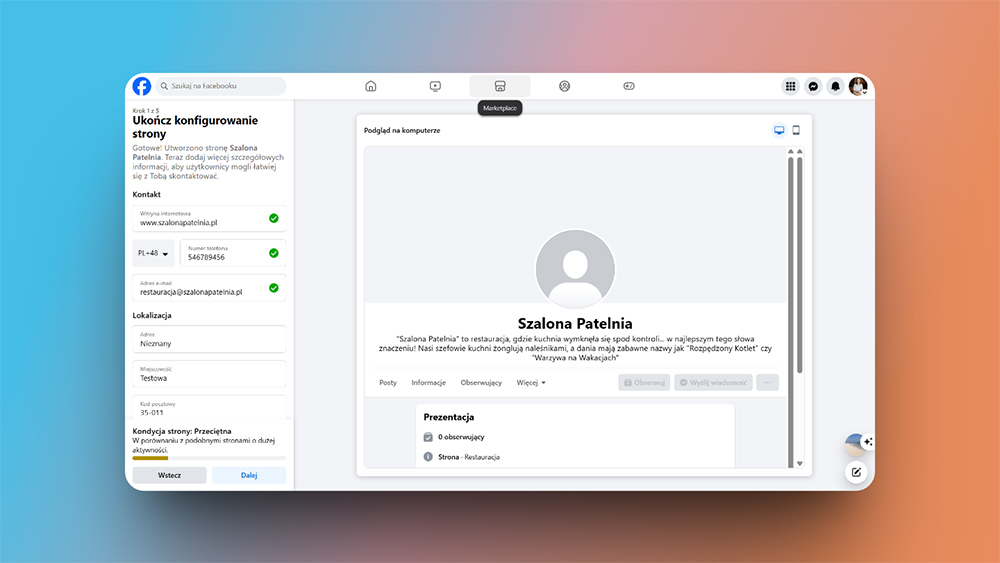1000x563 pixels.
Task: Select the Posty tab
Action: [x=388, y=383]
